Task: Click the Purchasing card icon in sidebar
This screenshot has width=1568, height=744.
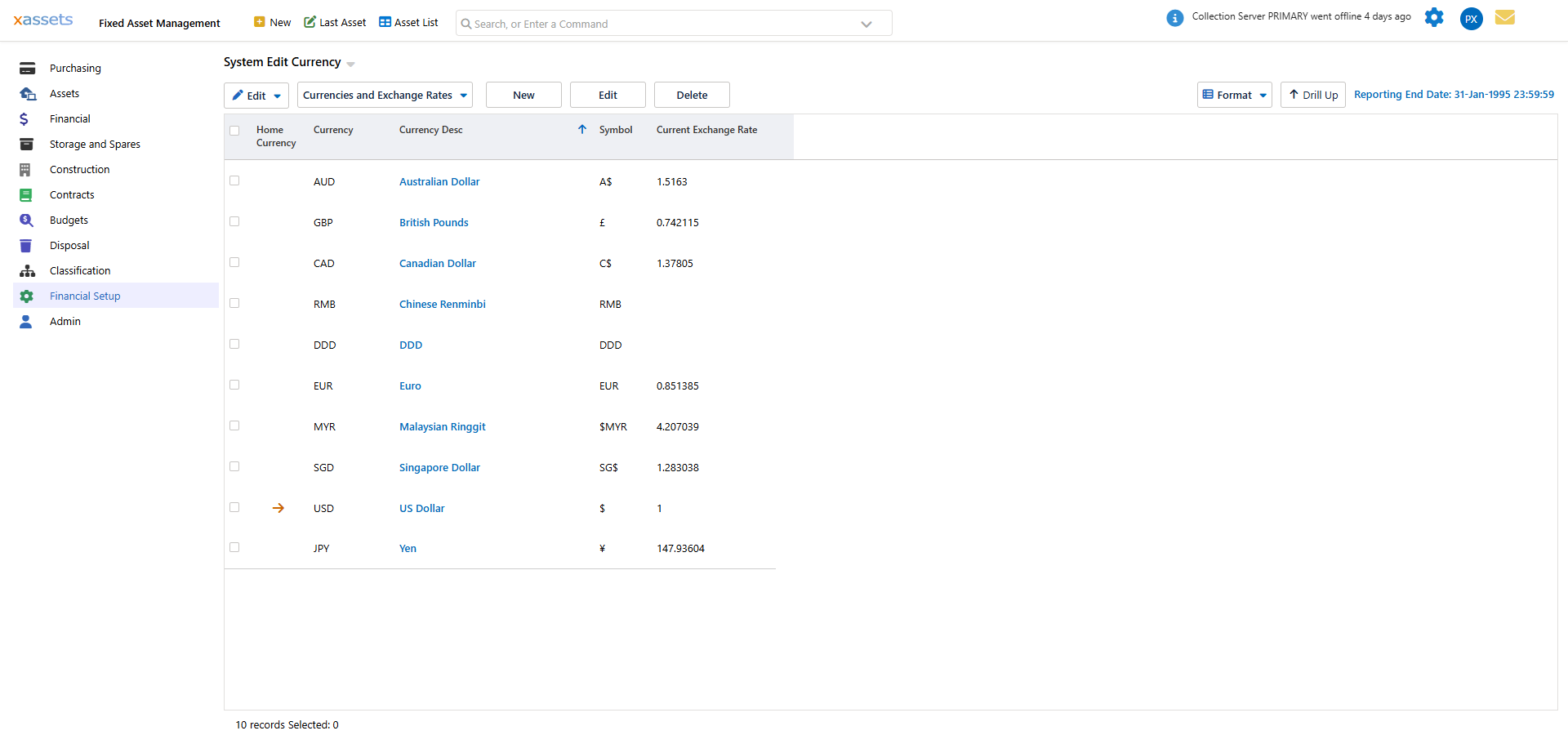Action: 27,69
